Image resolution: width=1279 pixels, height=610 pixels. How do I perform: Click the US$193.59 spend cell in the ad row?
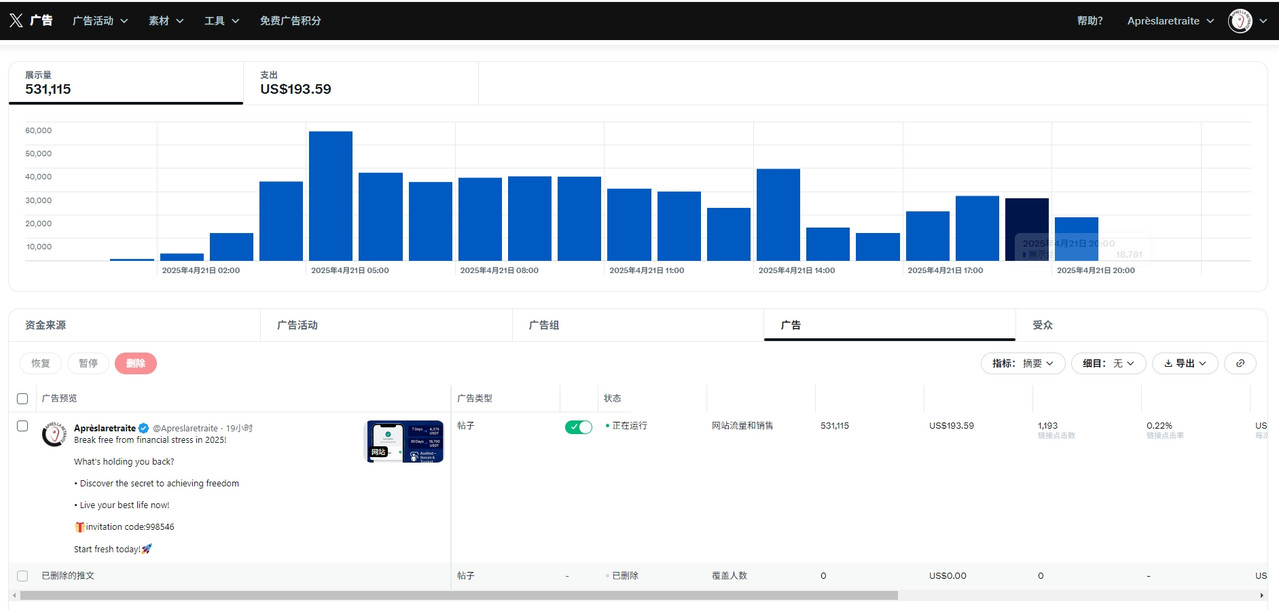951,426
